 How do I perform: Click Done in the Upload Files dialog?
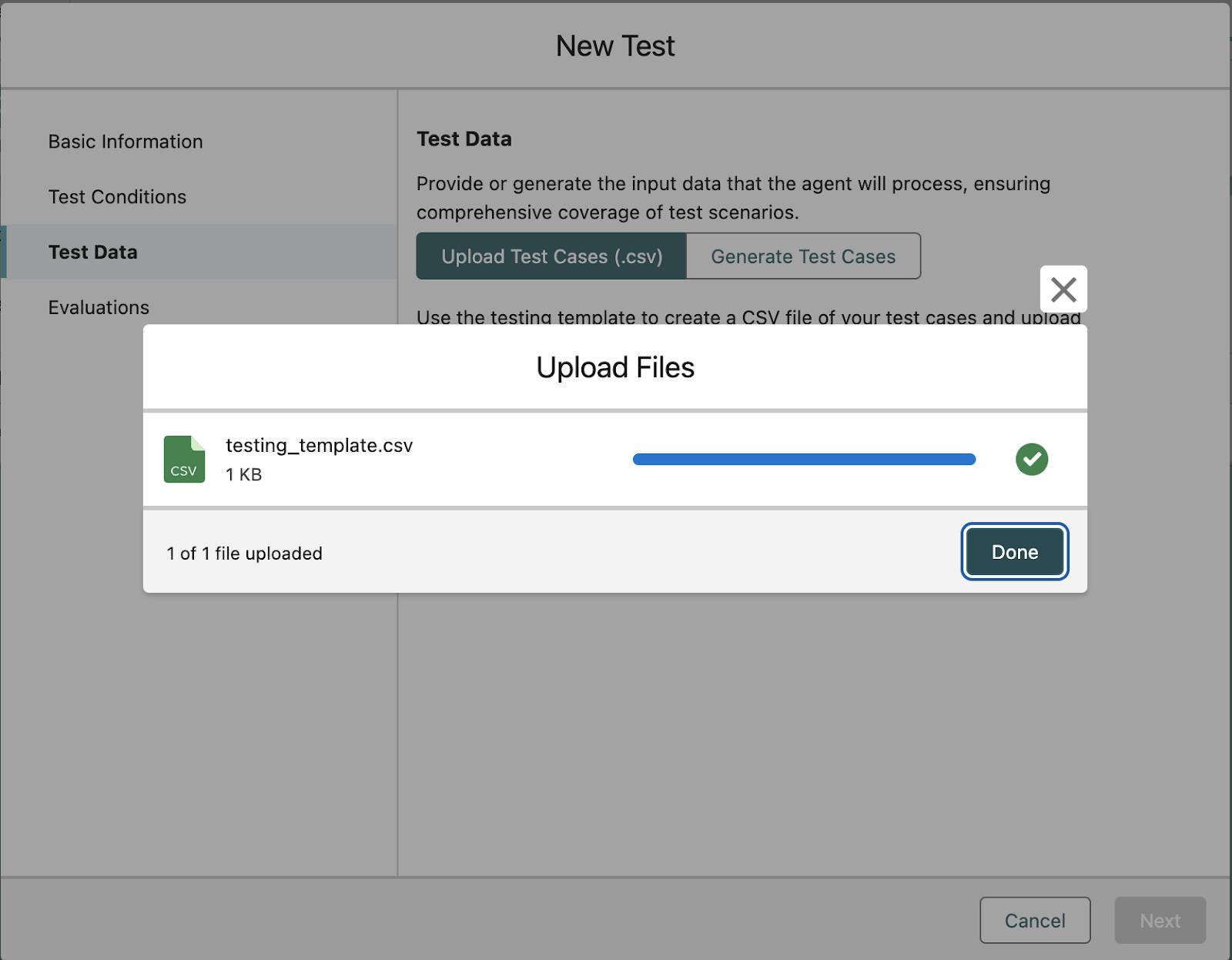click(x=1014, y=551)
